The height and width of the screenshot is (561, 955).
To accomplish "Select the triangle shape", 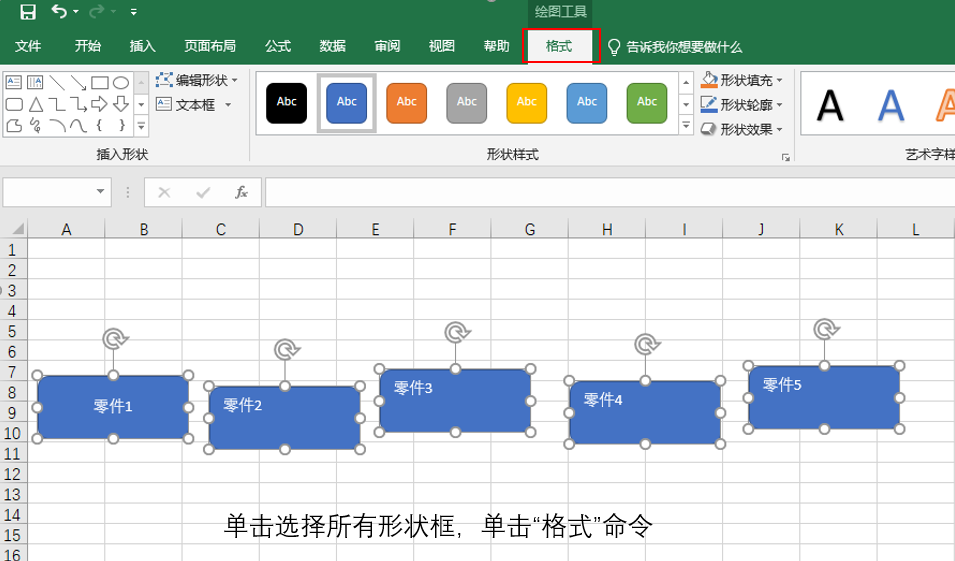I will (36, 104).
